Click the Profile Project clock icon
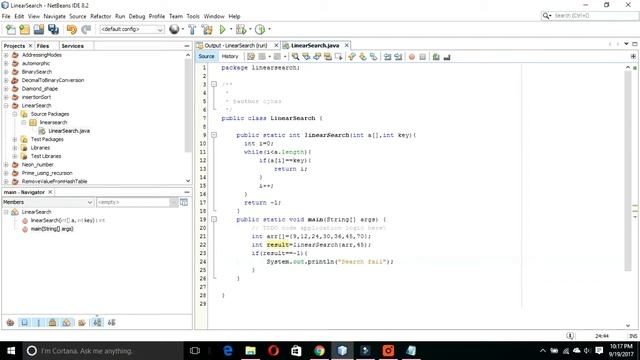 pyautogui.click(x=260, y=29)
